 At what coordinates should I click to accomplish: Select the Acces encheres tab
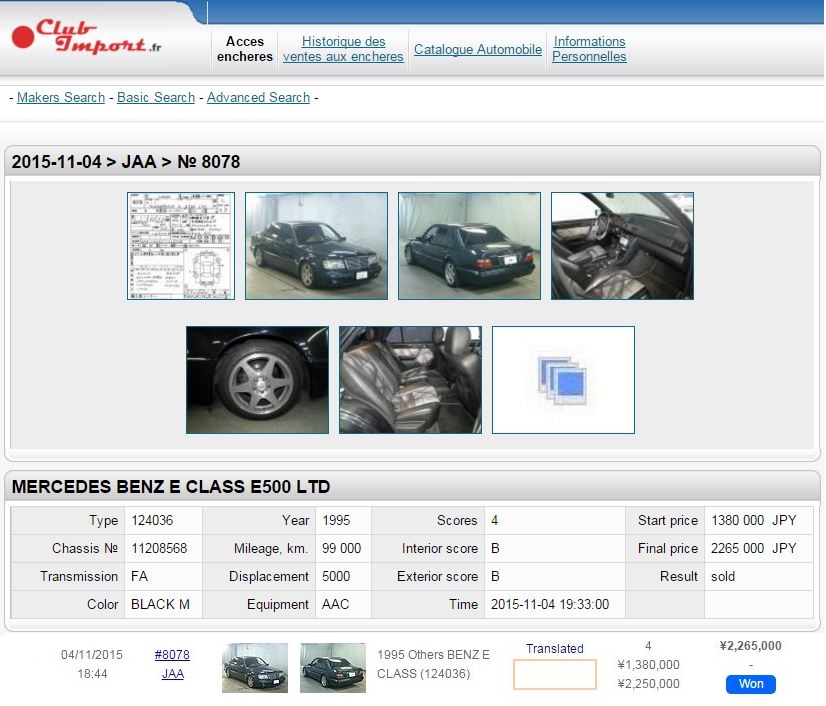[x=245, y=49]
